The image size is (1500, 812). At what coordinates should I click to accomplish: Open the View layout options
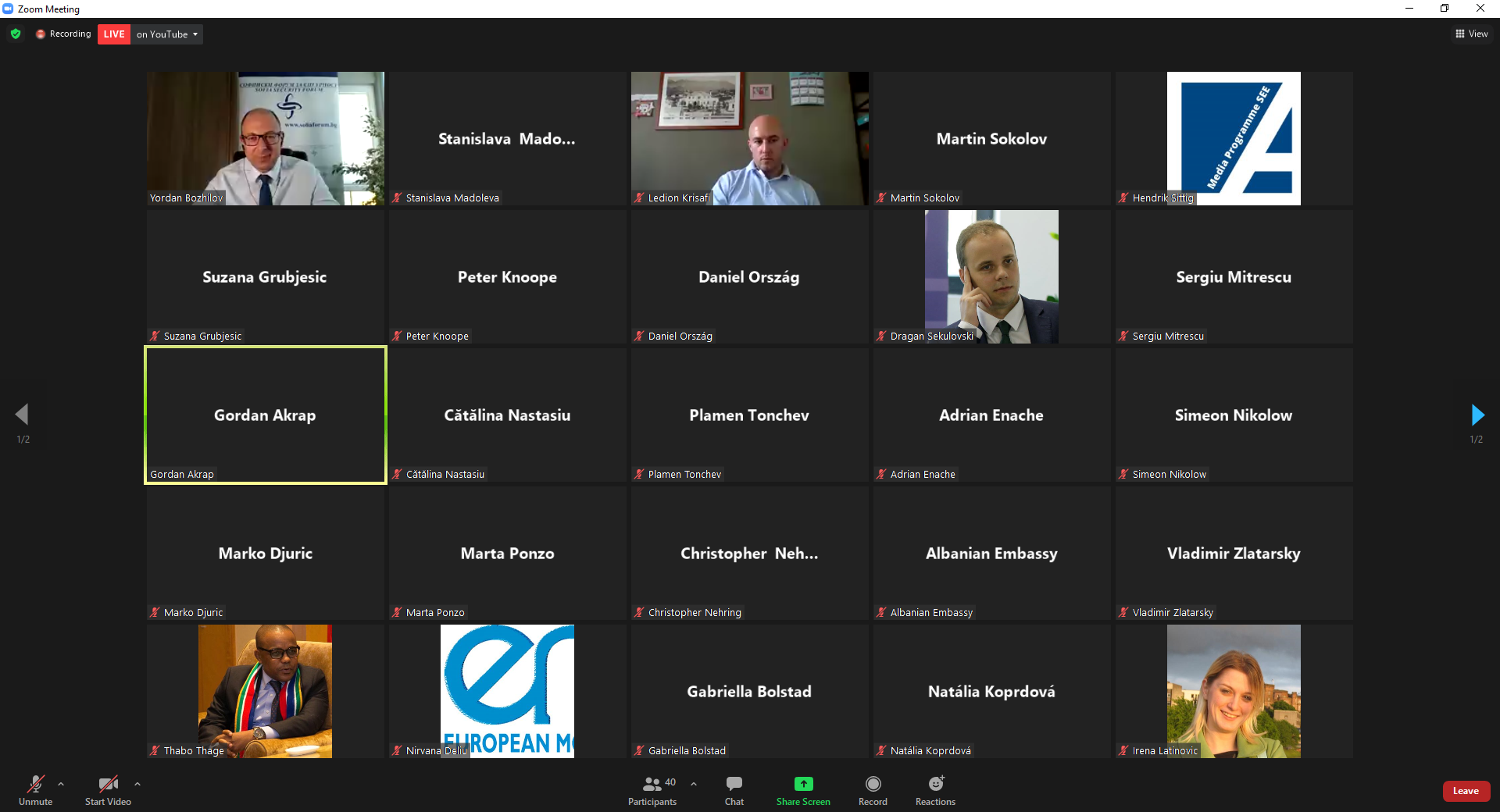click(x=1471, y=34)
